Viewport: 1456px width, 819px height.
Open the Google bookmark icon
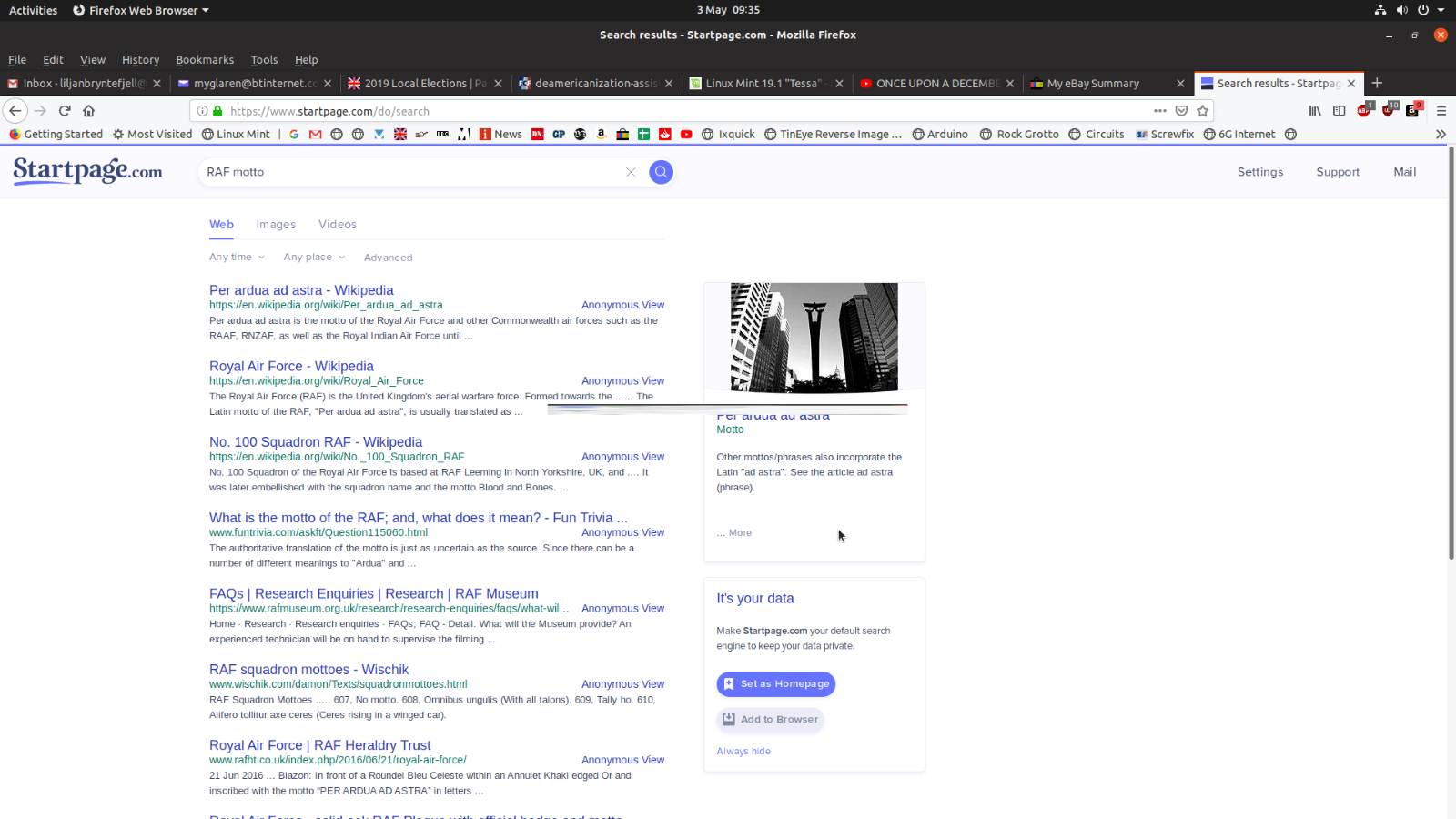(294, 135)
